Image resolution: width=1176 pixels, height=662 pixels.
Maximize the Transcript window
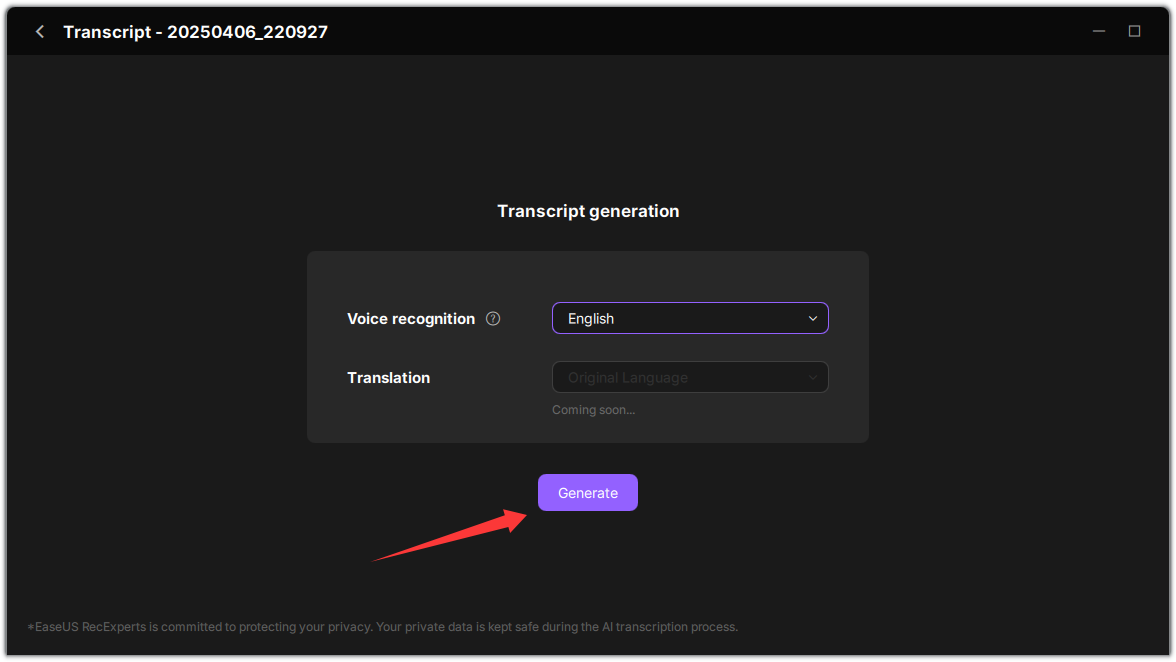tap(1134, 31)
